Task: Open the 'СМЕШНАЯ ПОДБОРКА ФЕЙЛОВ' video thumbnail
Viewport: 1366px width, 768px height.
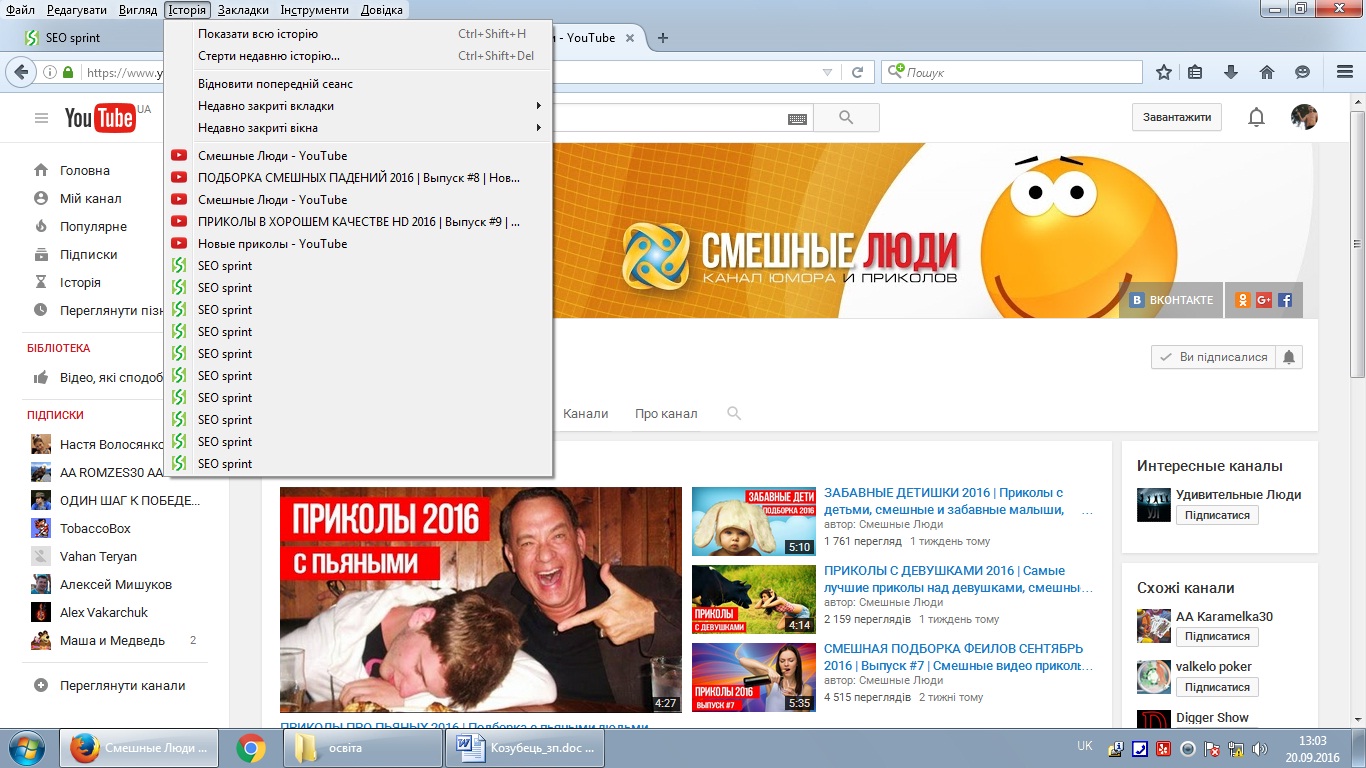Action: click(x=754, y=678)
